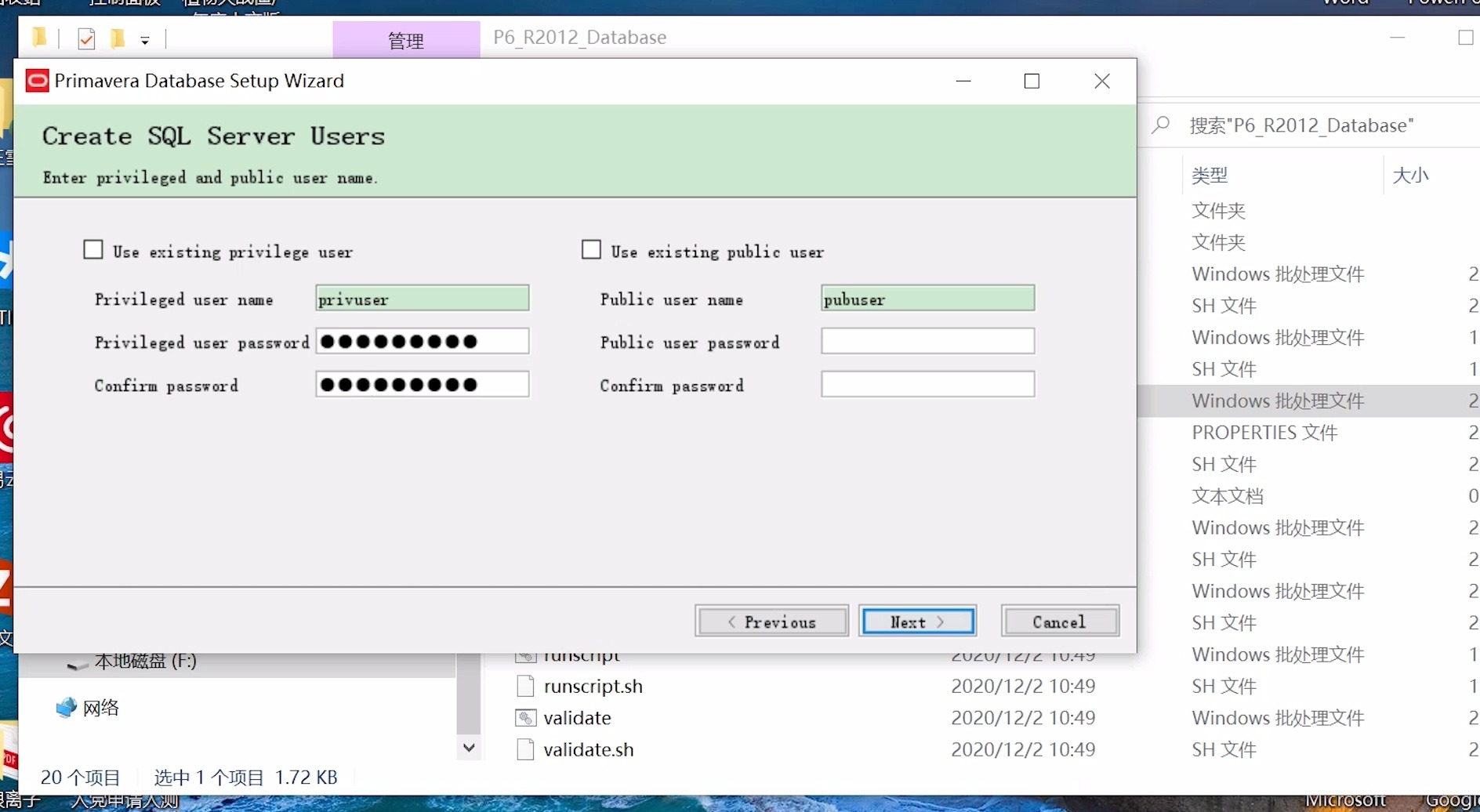The height and width of the screenshot is (812, 1480).
Task: Maximize the Explorer window
Action: tap(1465, 37)
